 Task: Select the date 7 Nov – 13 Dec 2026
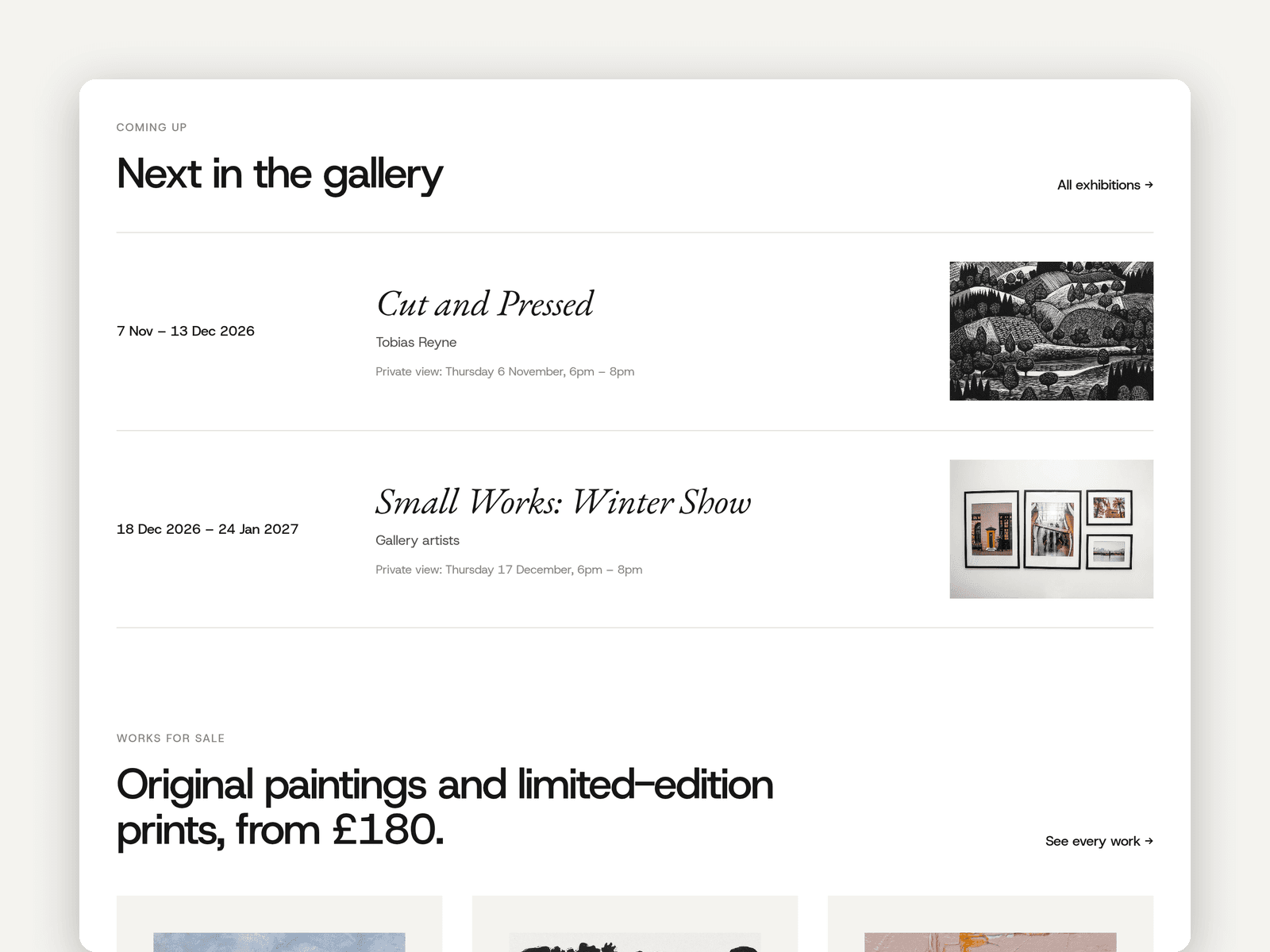tap(186, 331)
